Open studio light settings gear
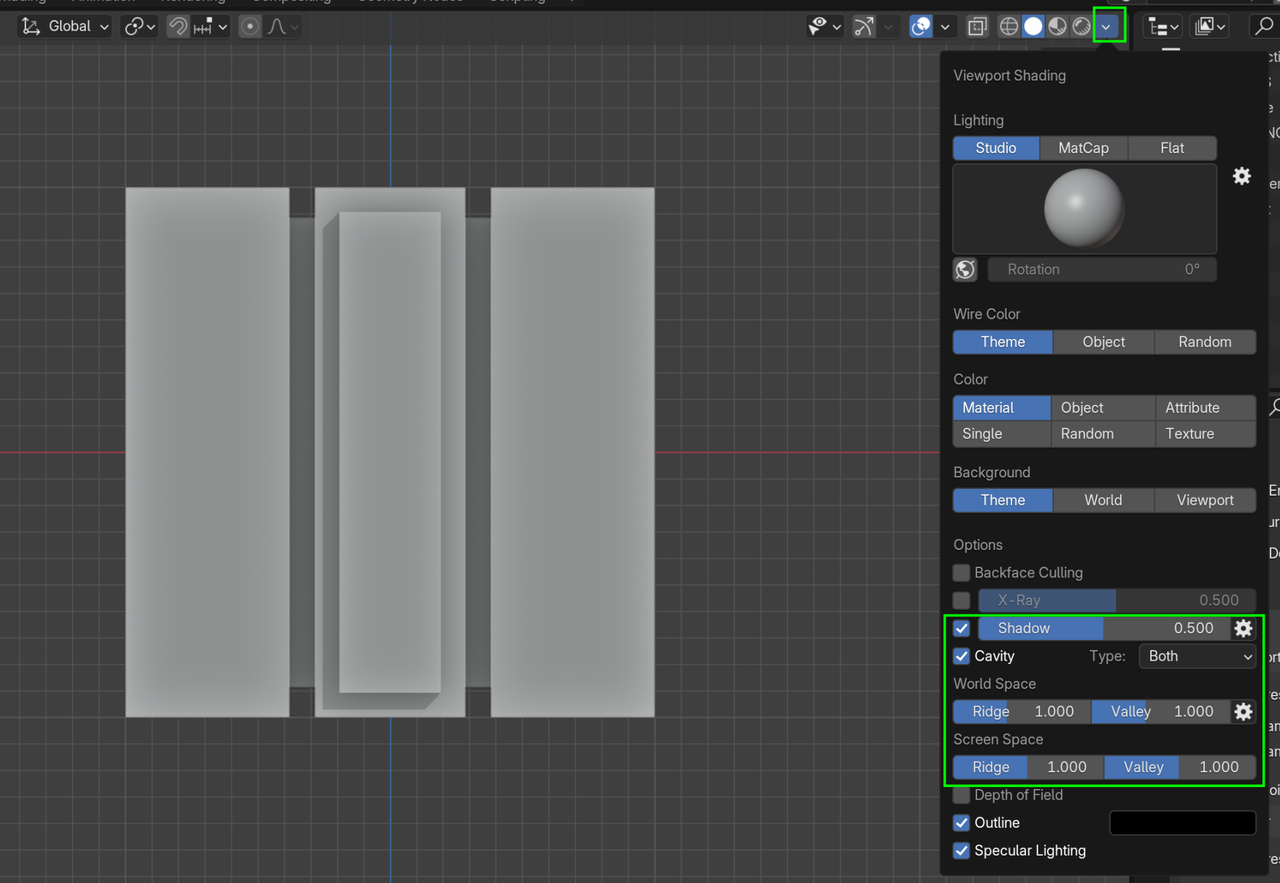Viewport: 1280px width, 883px height. click(1242, 176)
